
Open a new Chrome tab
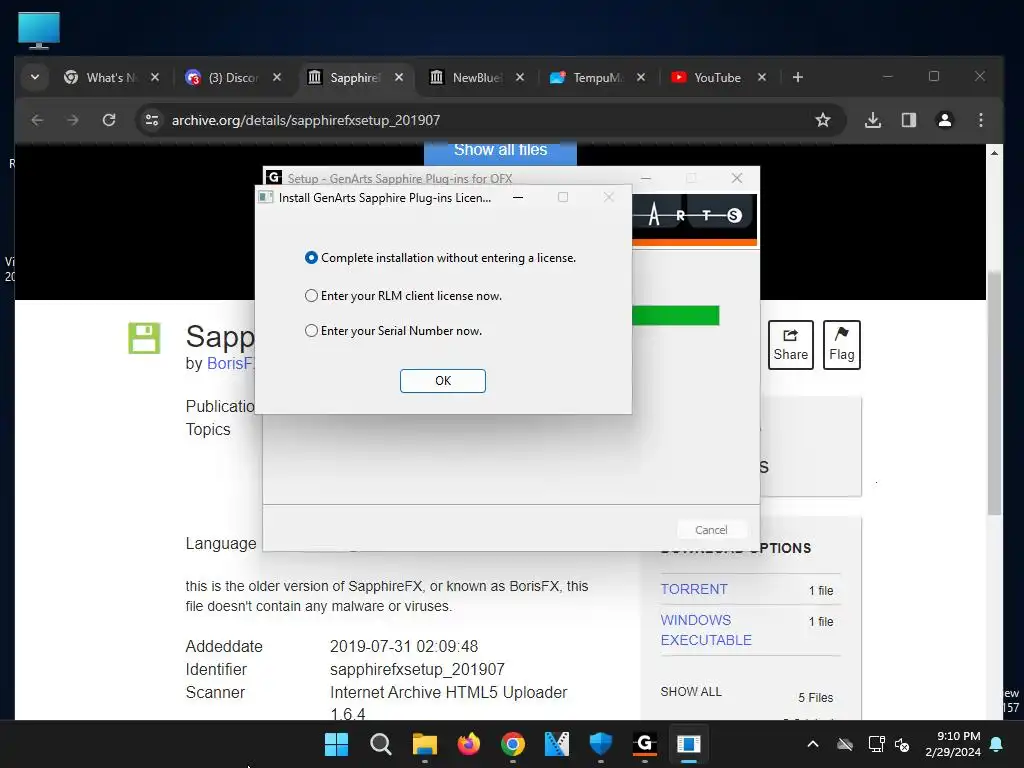pos(797,77)
